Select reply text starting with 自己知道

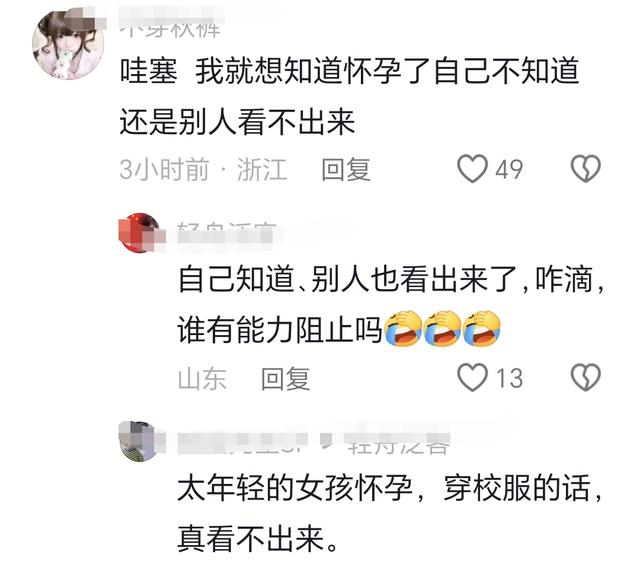[391, 305]
